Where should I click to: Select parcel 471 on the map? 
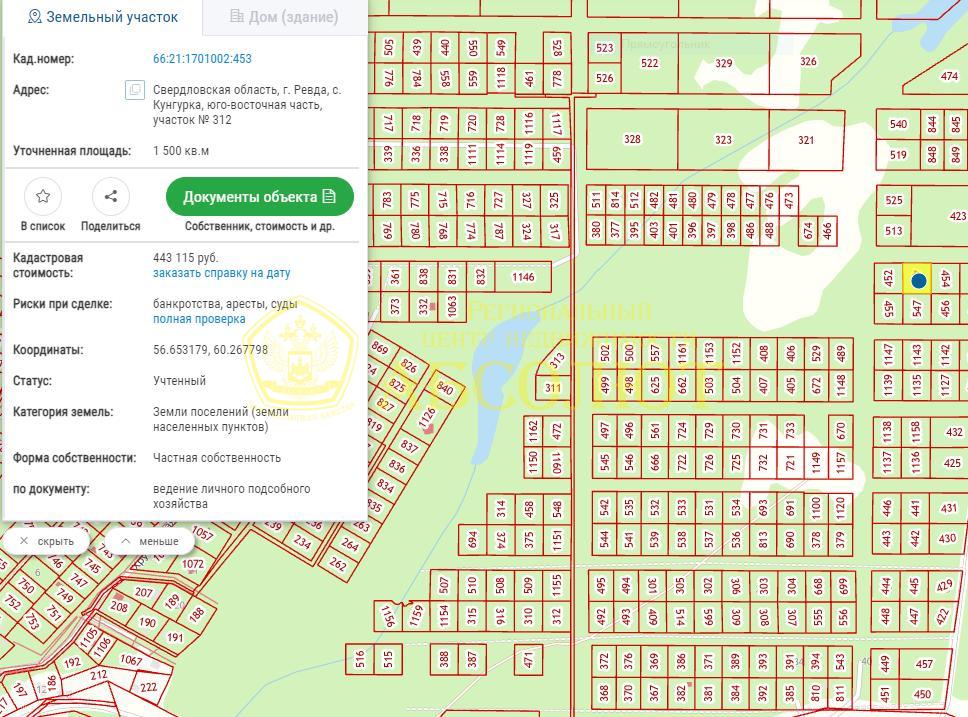[x=528, y=660]
